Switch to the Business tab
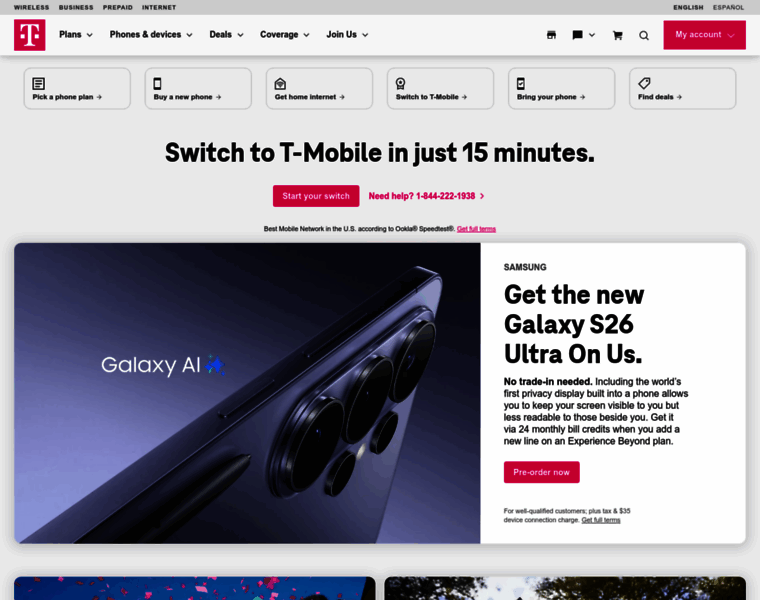 [76, 7]
